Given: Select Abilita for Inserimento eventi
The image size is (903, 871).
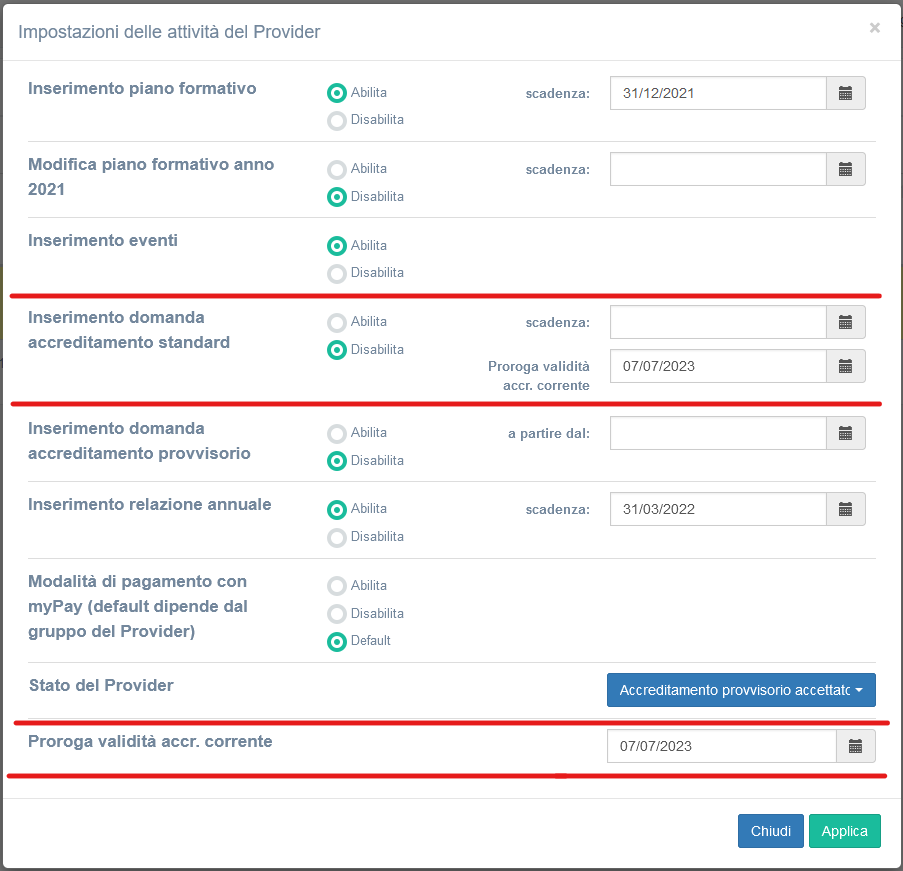Looking at the screenshot, I should (x=337, y=246).
